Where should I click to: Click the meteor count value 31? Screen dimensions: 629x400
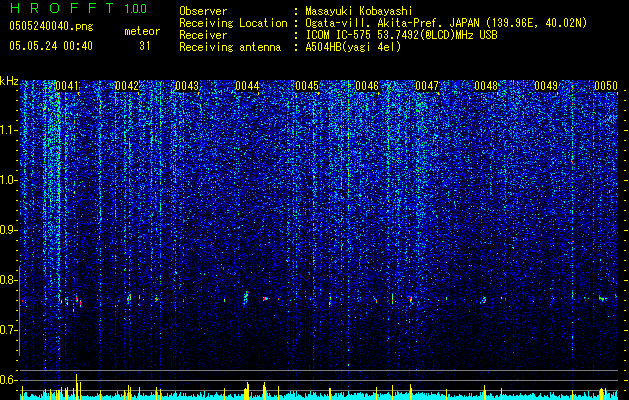click(145, 46)
